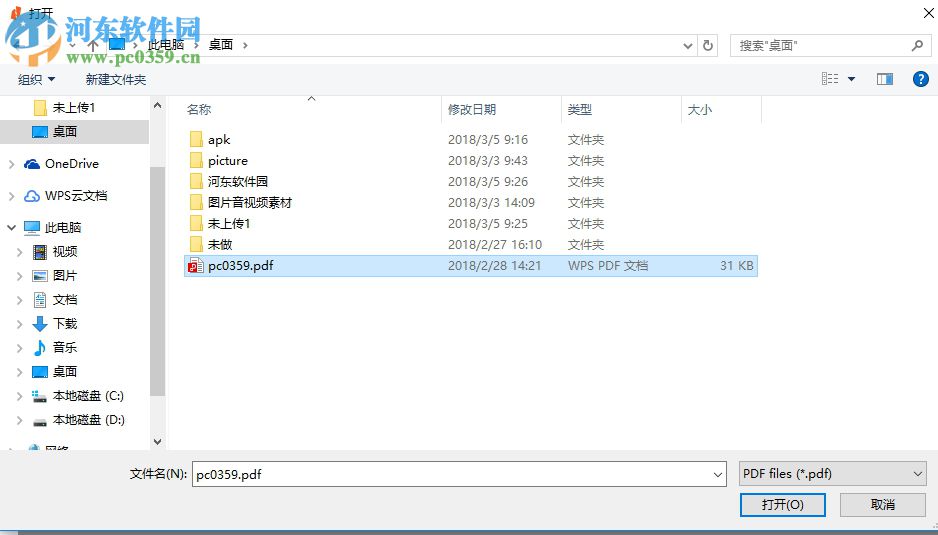Expand the 下载 tree node
Viewport: 938px width, 535px height.
coord(19,324)
